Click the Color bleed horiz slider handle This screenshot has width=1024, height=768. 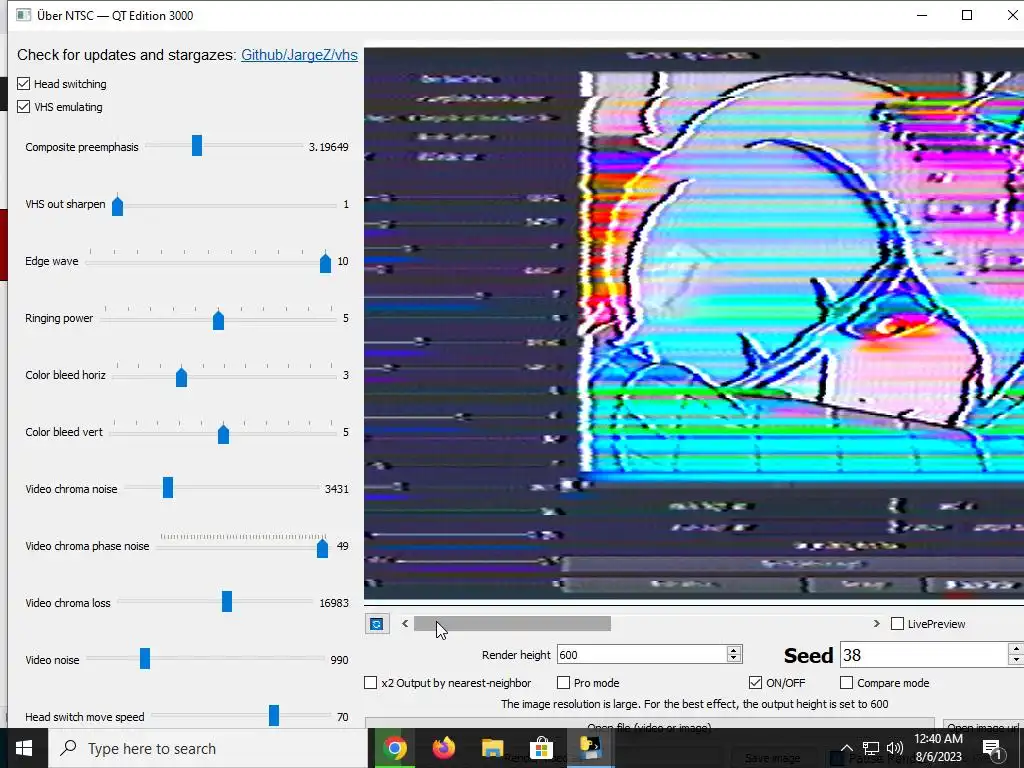click(182, 376)
